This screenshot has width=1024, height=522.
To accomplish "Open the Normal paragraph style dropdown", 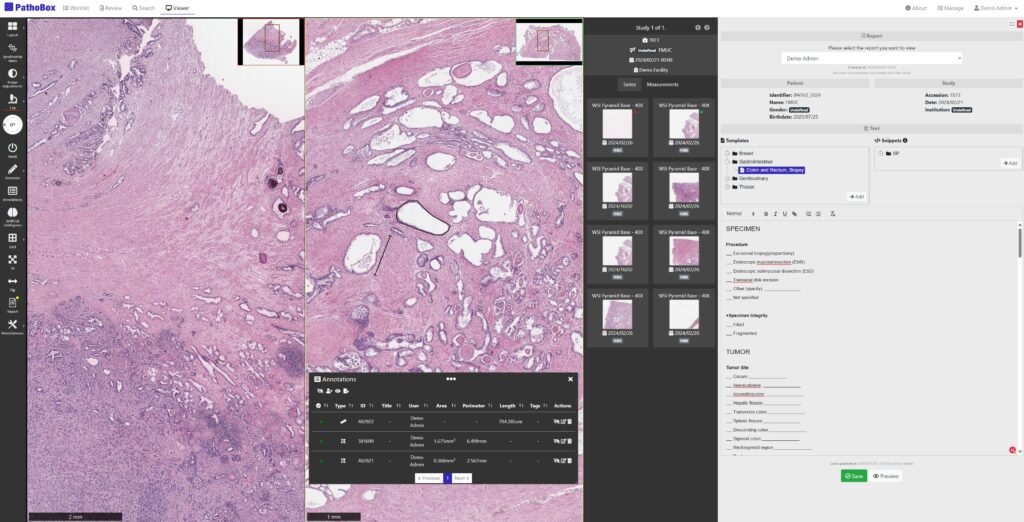I will tap(741, 214).
